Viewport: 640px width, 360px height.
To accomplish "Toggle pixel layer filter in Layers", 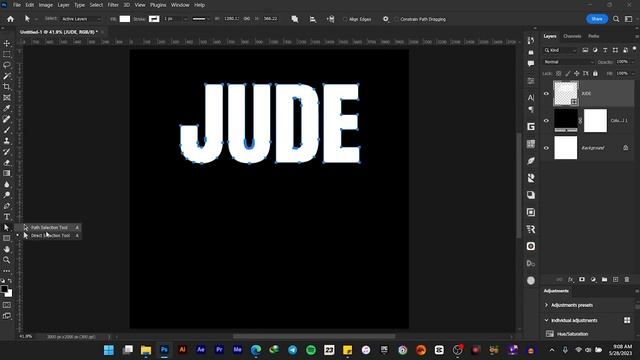I will point(585,50).
